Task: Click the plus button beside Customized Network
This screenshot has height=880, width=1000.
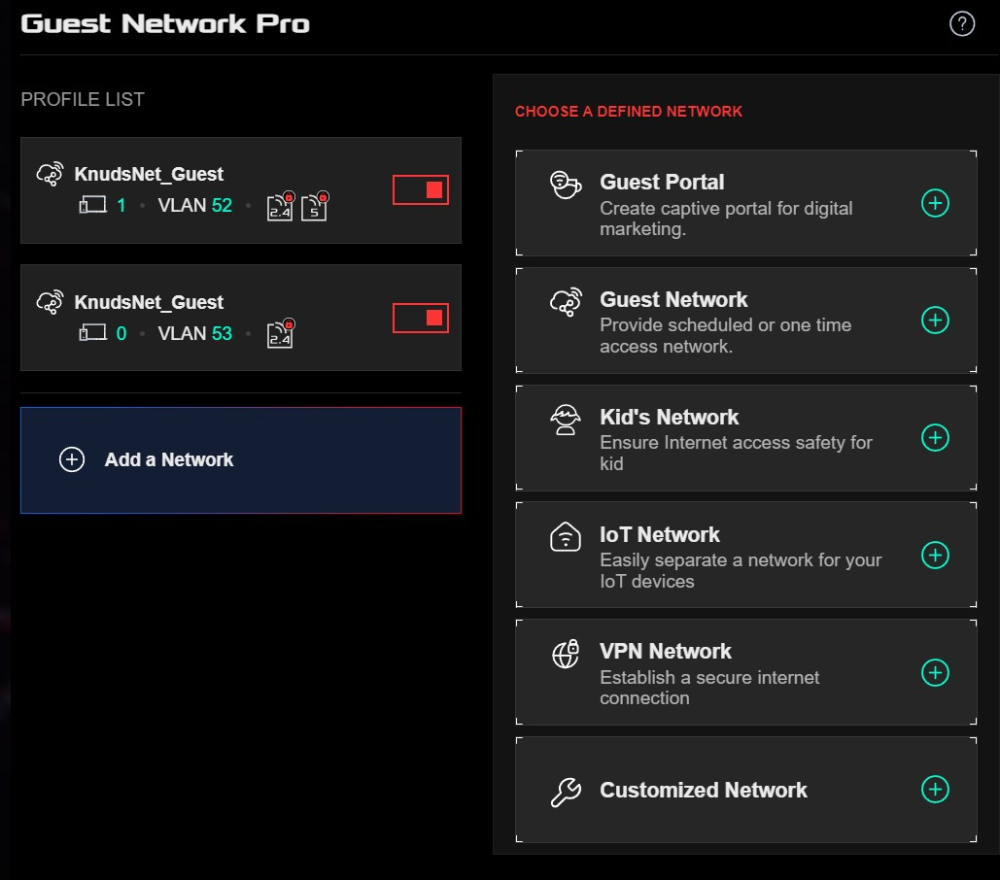Action: tap(935, 789)
